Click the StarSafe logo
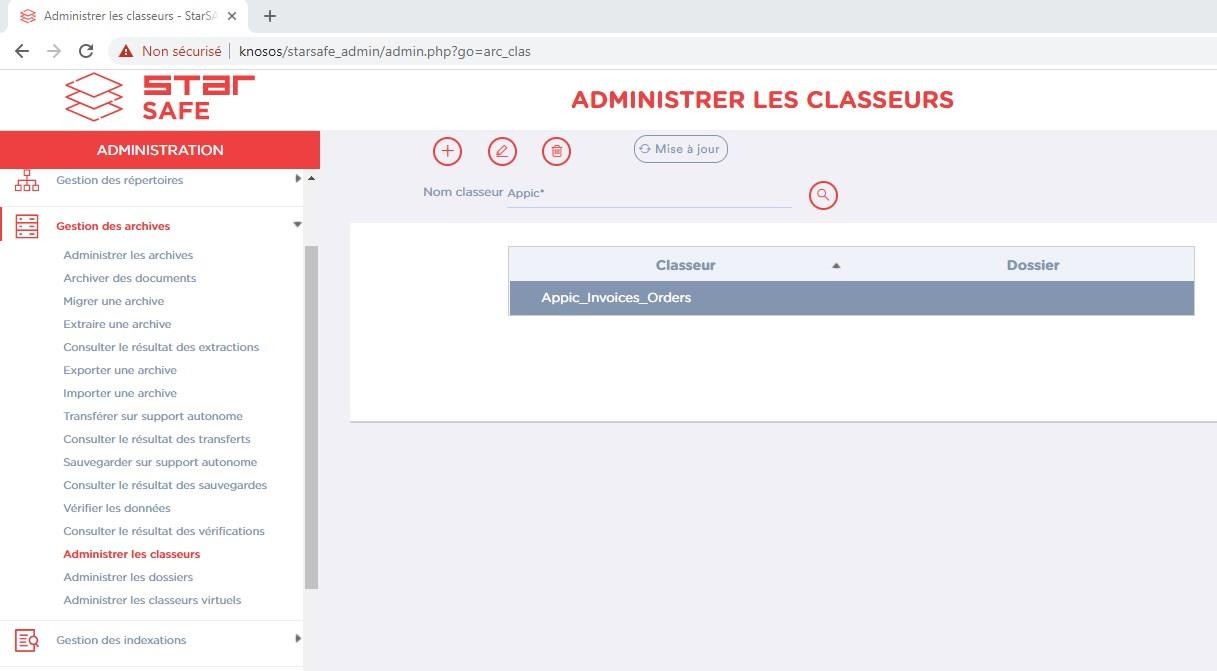The width and height of the screenshot is (1217, 671). pos(160,98)
